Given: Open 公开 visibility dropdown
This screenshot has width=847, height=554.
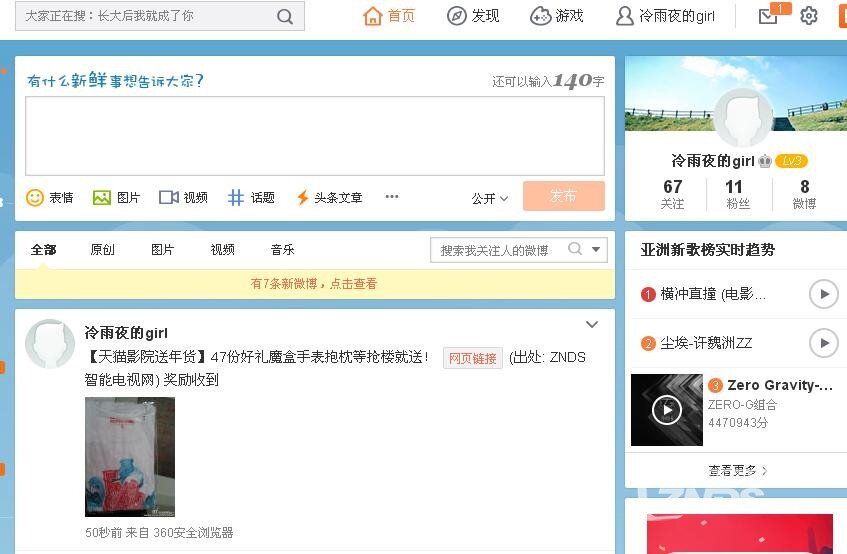Looking at the screenshot, I should pos(489,199).
